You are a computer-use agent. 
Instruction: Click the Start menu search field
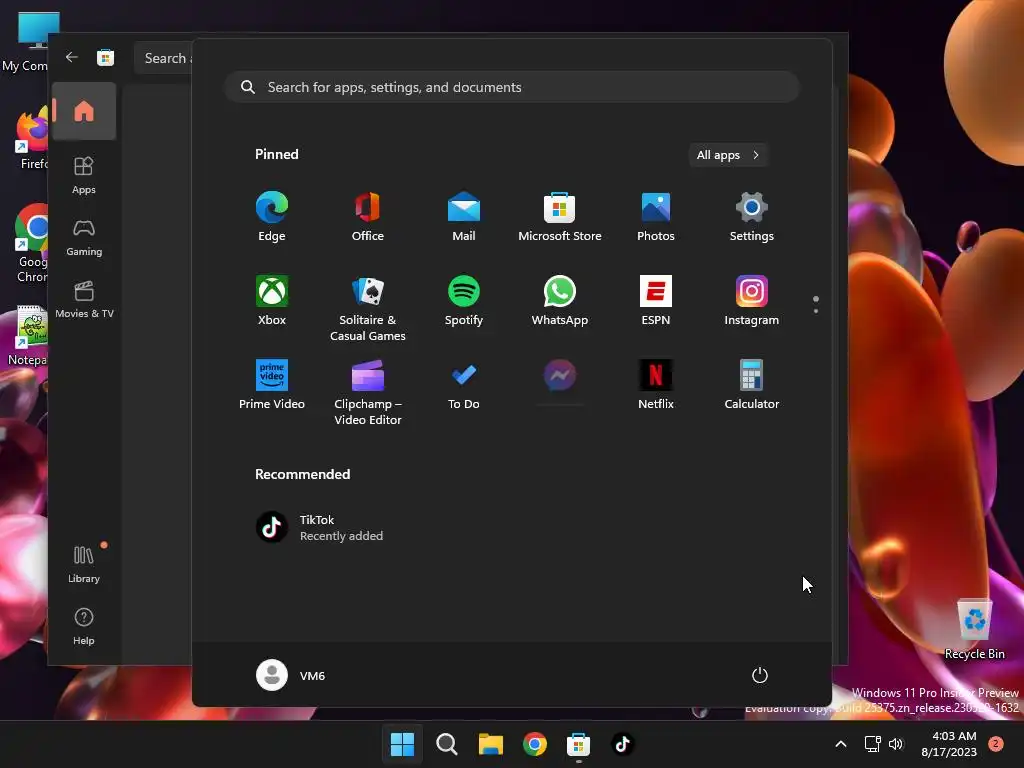512,87
